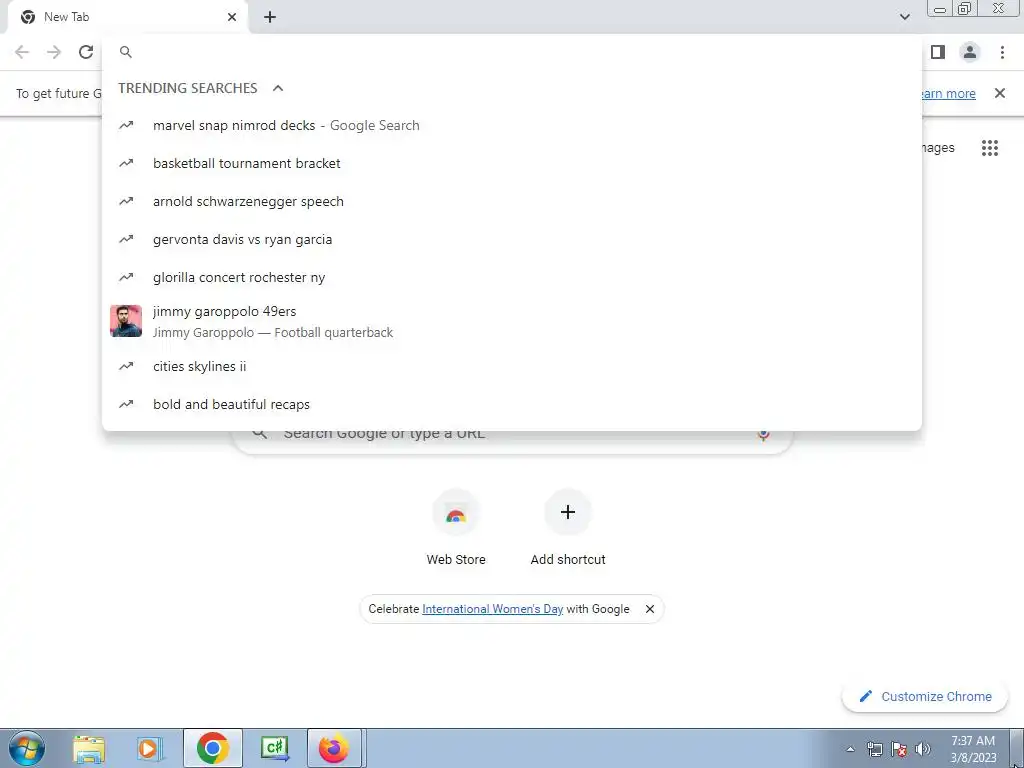Launch Windows Media Player from taskbar
The height and width of the screenshot is (768, 1024).
(150, 748)
